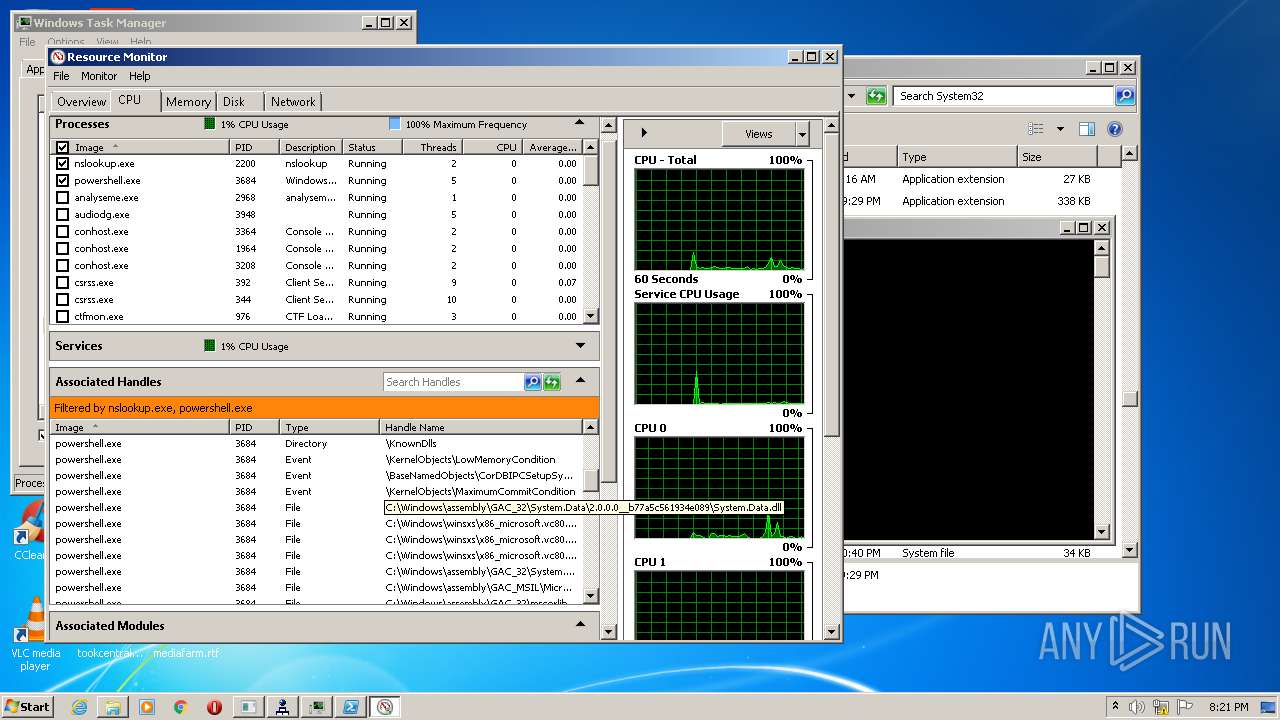Screen dimensions: 1280x720
Task: Click the network tray icon
Action: pos(1160,706)
